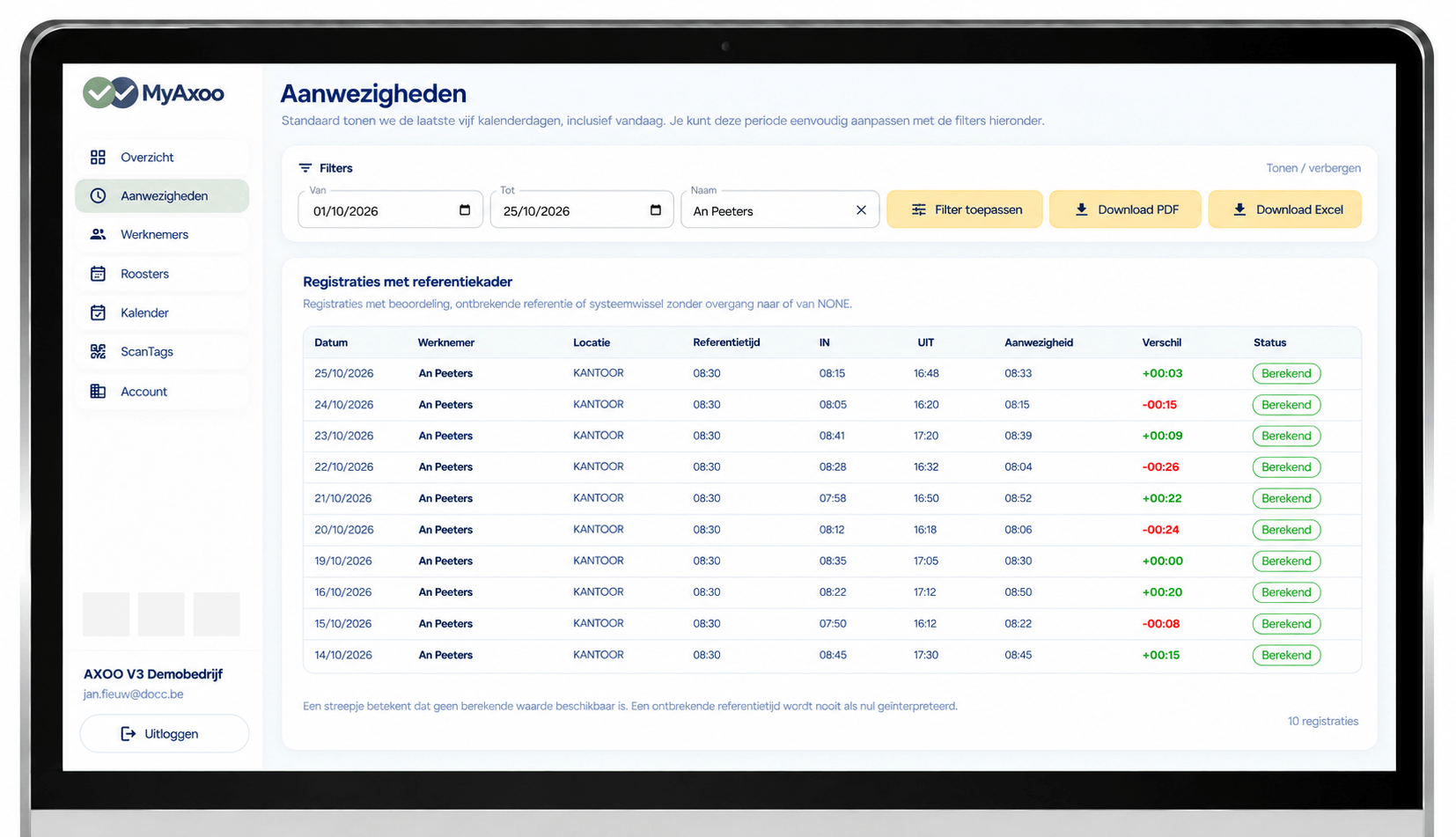Toggle filters via Tonen / verbergen link

tap(1313, 168)
